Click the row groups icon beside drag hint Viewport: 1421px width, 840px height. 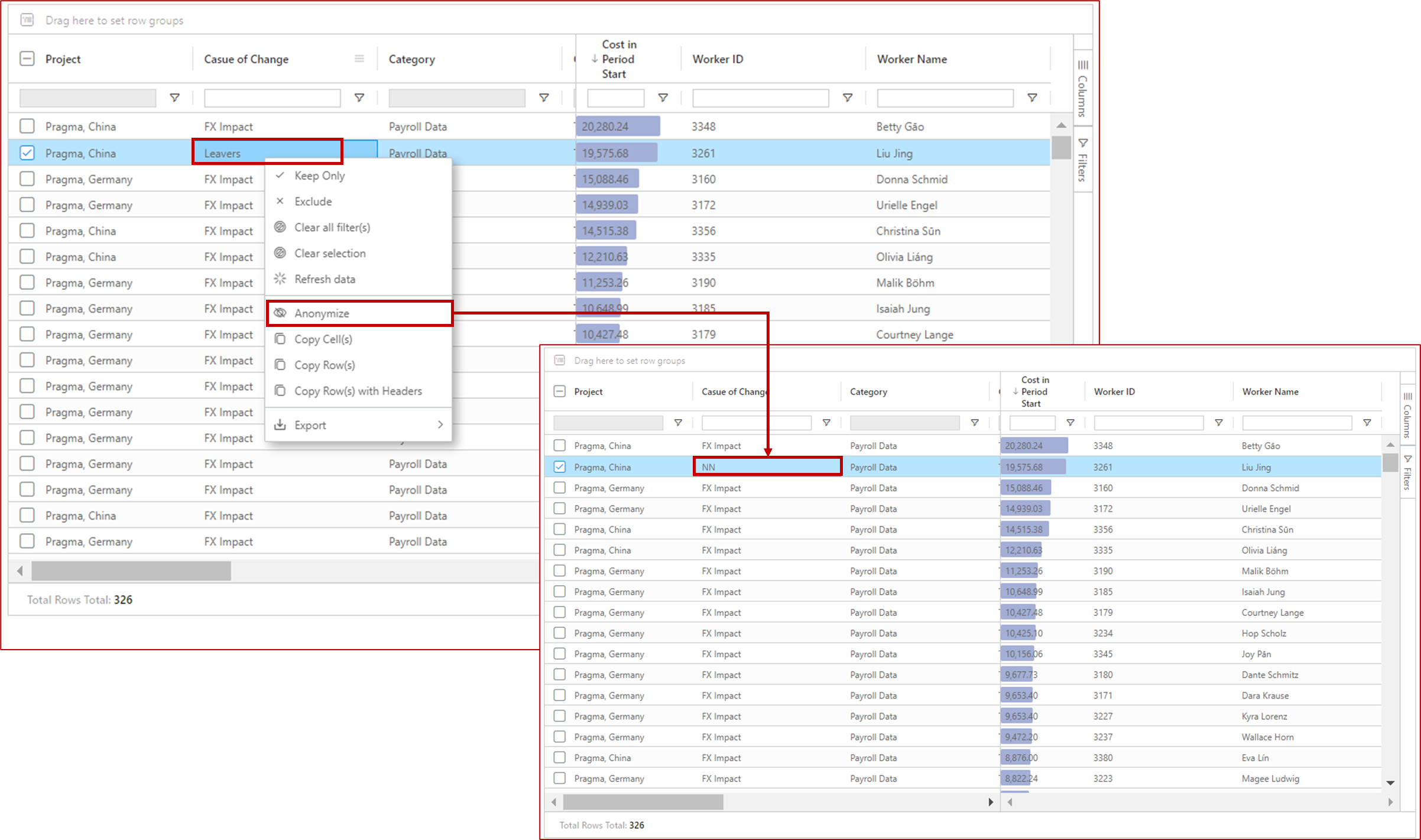(27, 20)
